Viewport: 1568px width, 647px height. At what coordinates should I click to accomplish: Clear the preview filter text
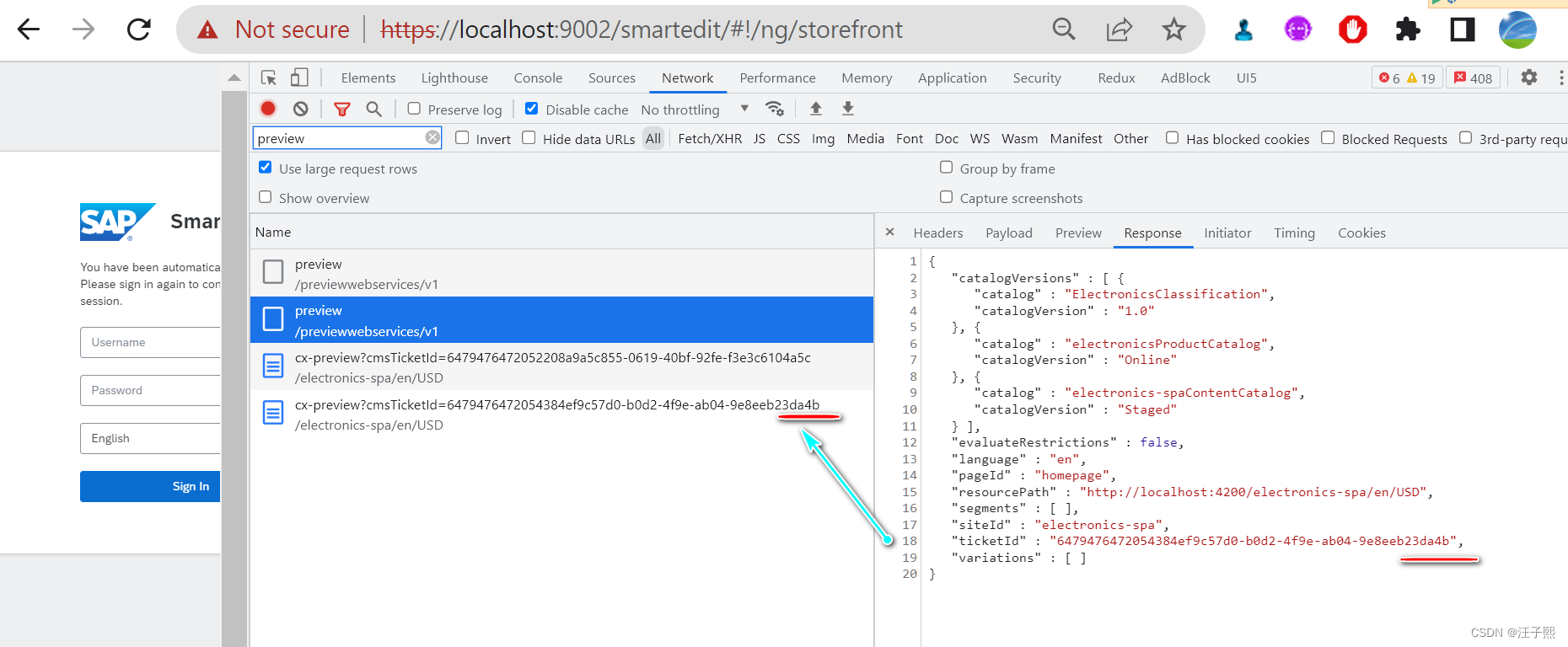(x=432, y=137)
